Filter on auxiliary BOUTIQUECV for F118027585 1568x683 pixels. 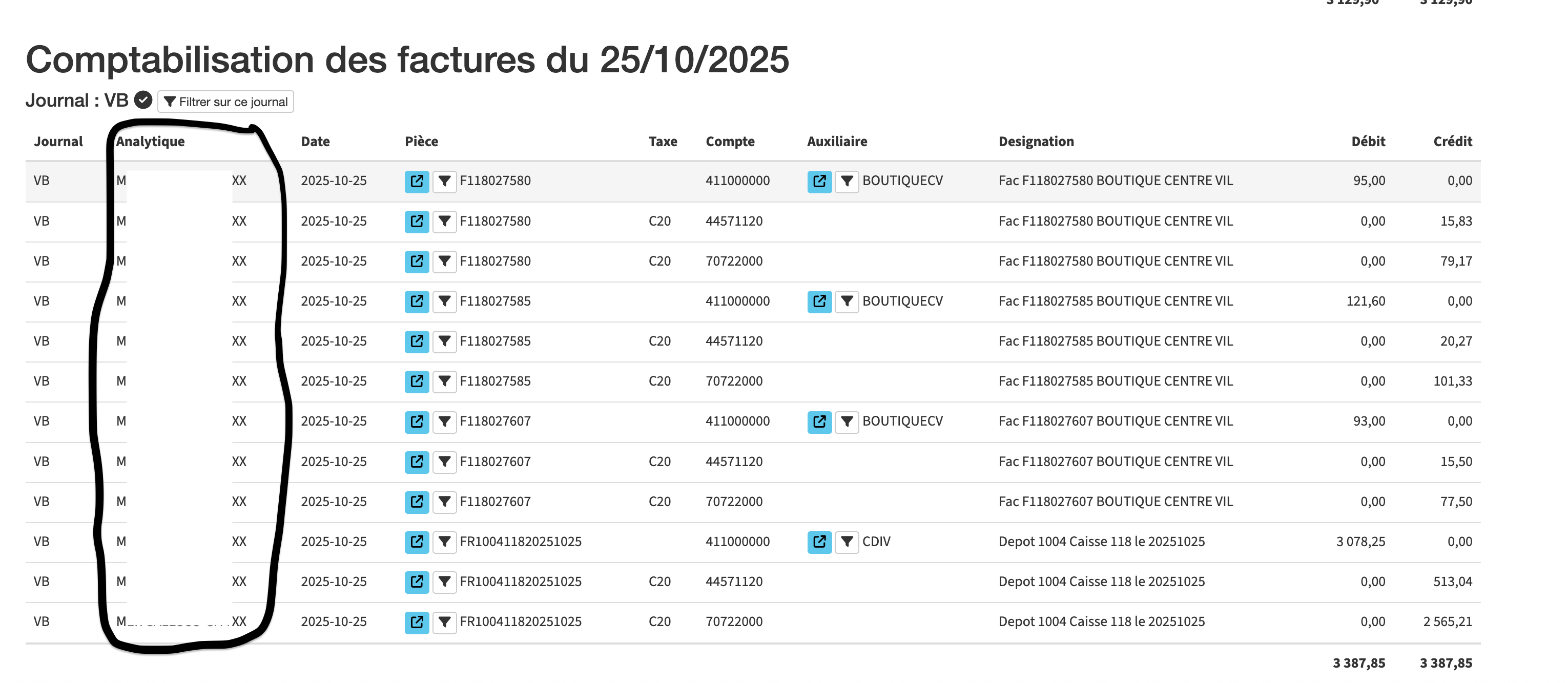point(846,301)
